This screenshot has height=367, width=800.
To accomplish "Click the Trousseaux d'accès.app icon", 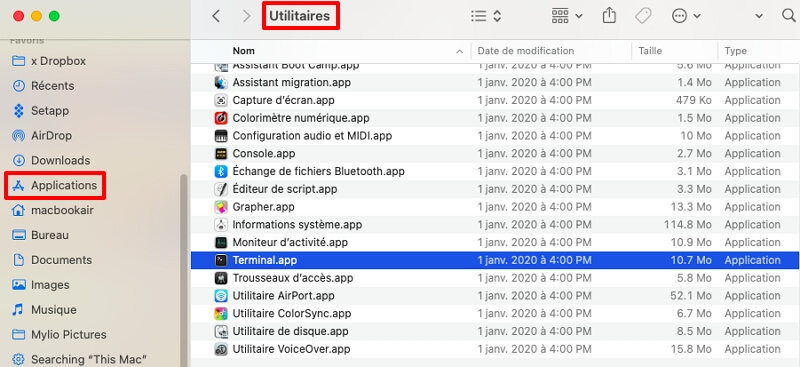I will point(221,278).
